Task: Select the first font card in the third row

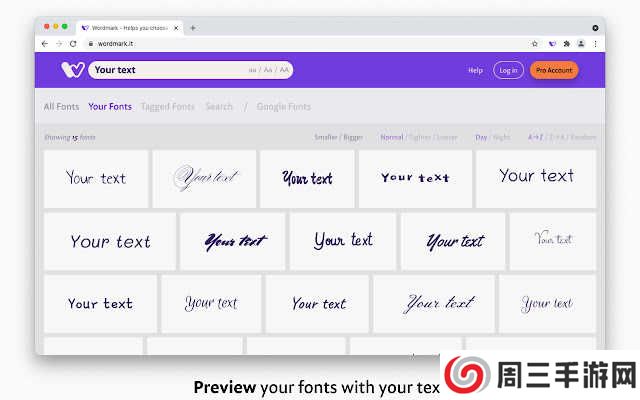Action: (x=100, y=304)
